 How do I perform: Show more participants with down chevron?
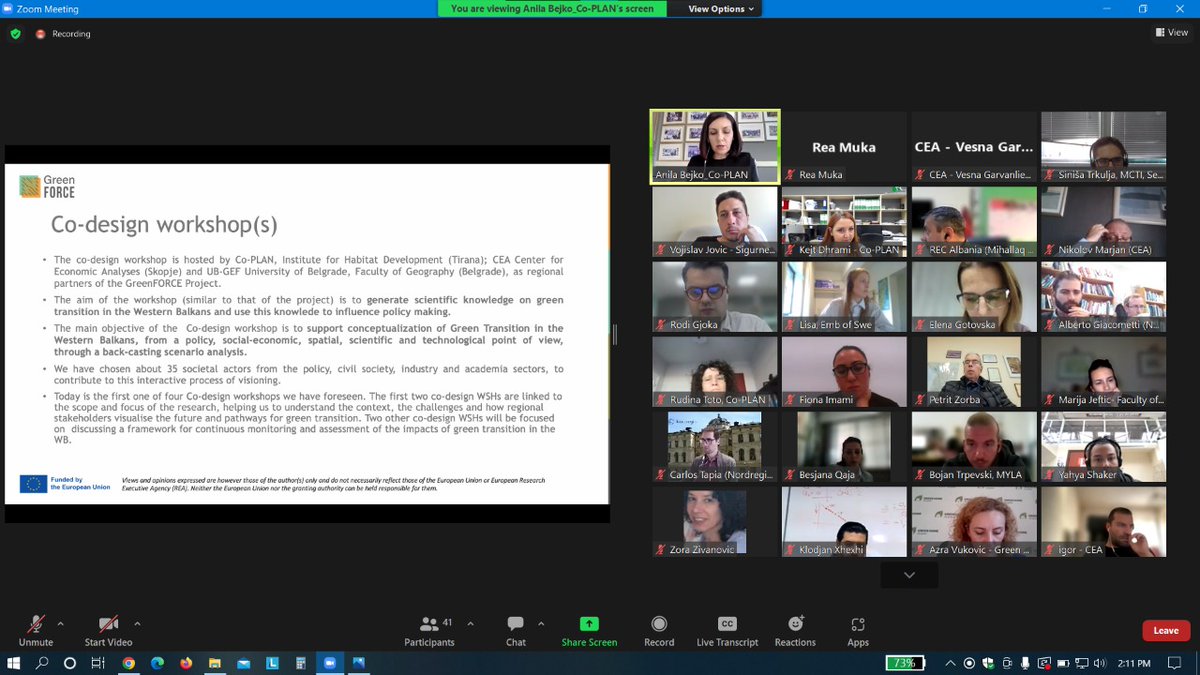909,575
